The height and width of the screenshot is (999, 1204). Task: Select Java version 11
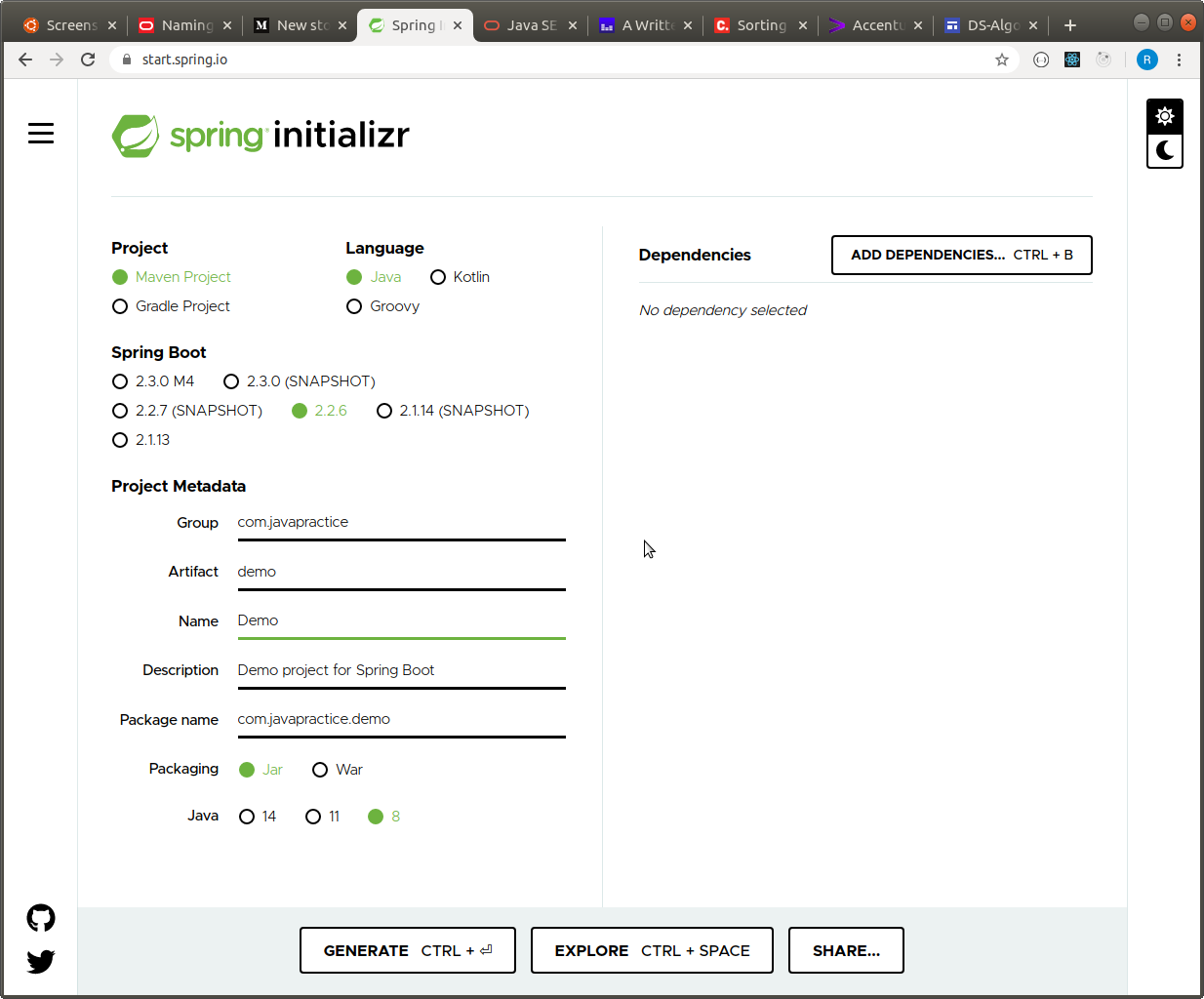click(312, 817)
